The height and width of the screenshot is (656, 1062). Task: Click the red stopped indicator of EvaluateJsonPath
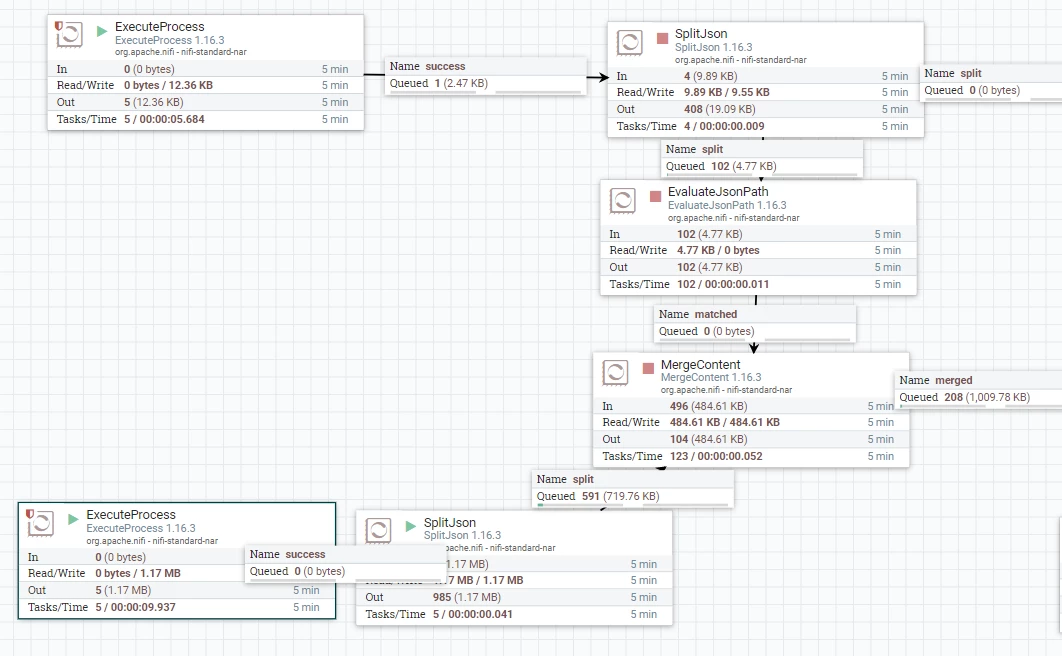pyautogui.click(x=655, y=196)
